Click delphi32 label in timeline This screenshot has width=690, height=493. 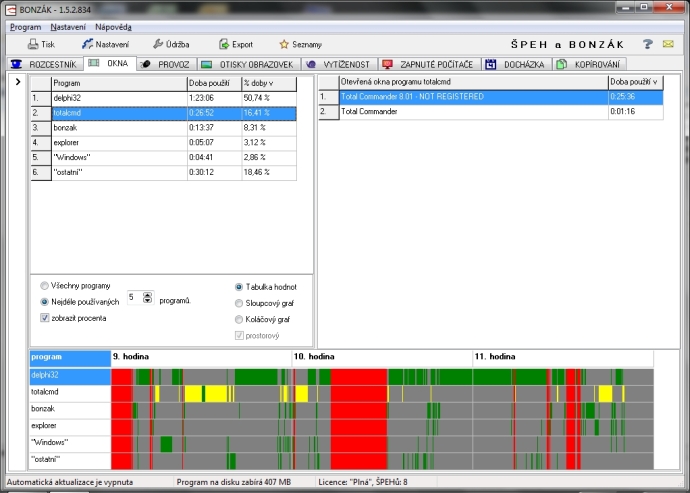coord(70,376)
